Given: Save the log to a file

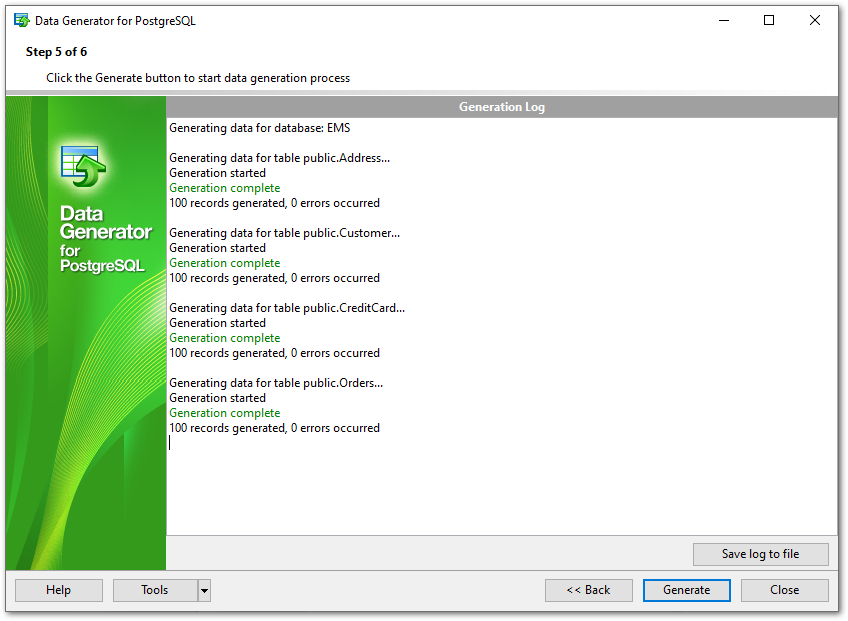Looking at the screenshot, I should [x=760, y=554].
